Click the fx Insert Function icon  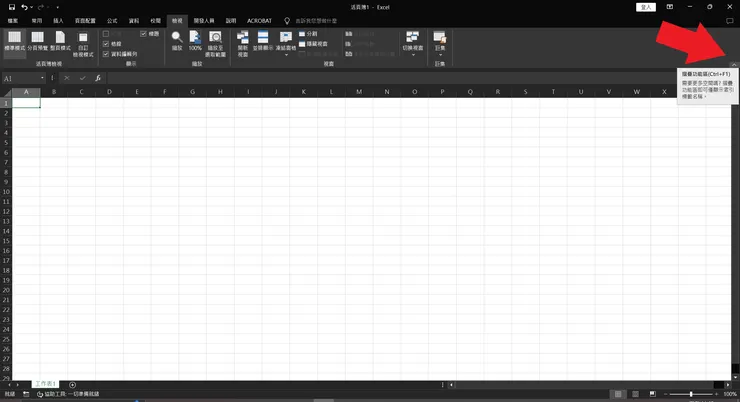(98, 78)
